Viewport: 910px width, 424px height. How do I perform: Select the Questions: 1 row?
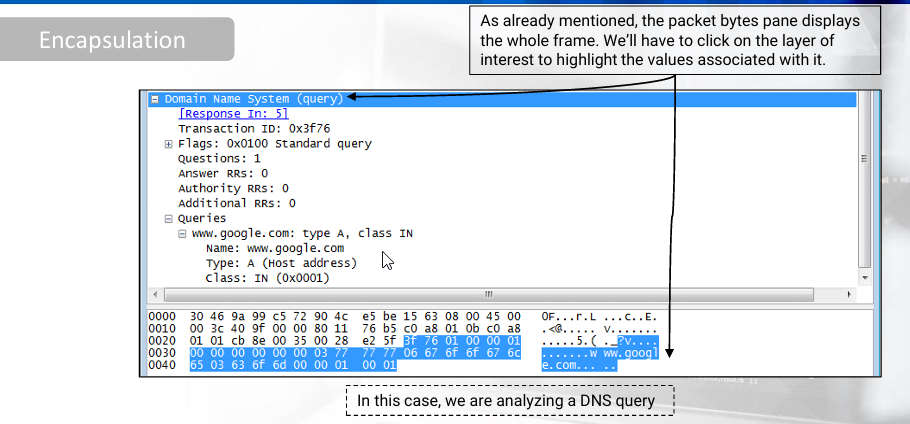coord(219,158)
